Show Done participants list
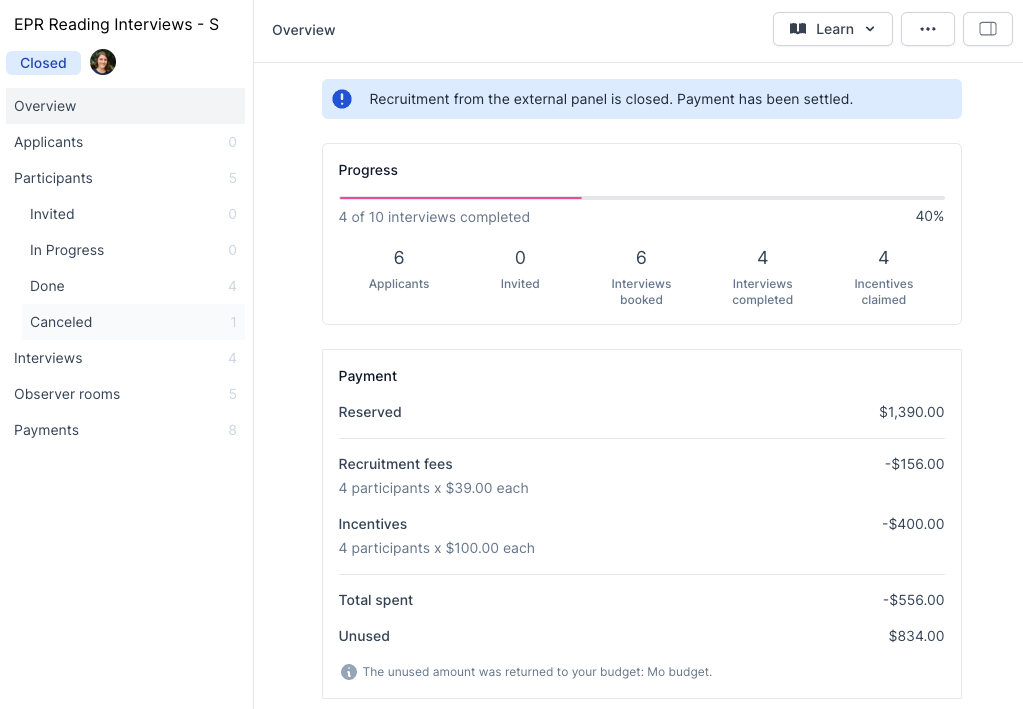The width and height of the screenshot is (1023, 709). [x=47, y=286]
